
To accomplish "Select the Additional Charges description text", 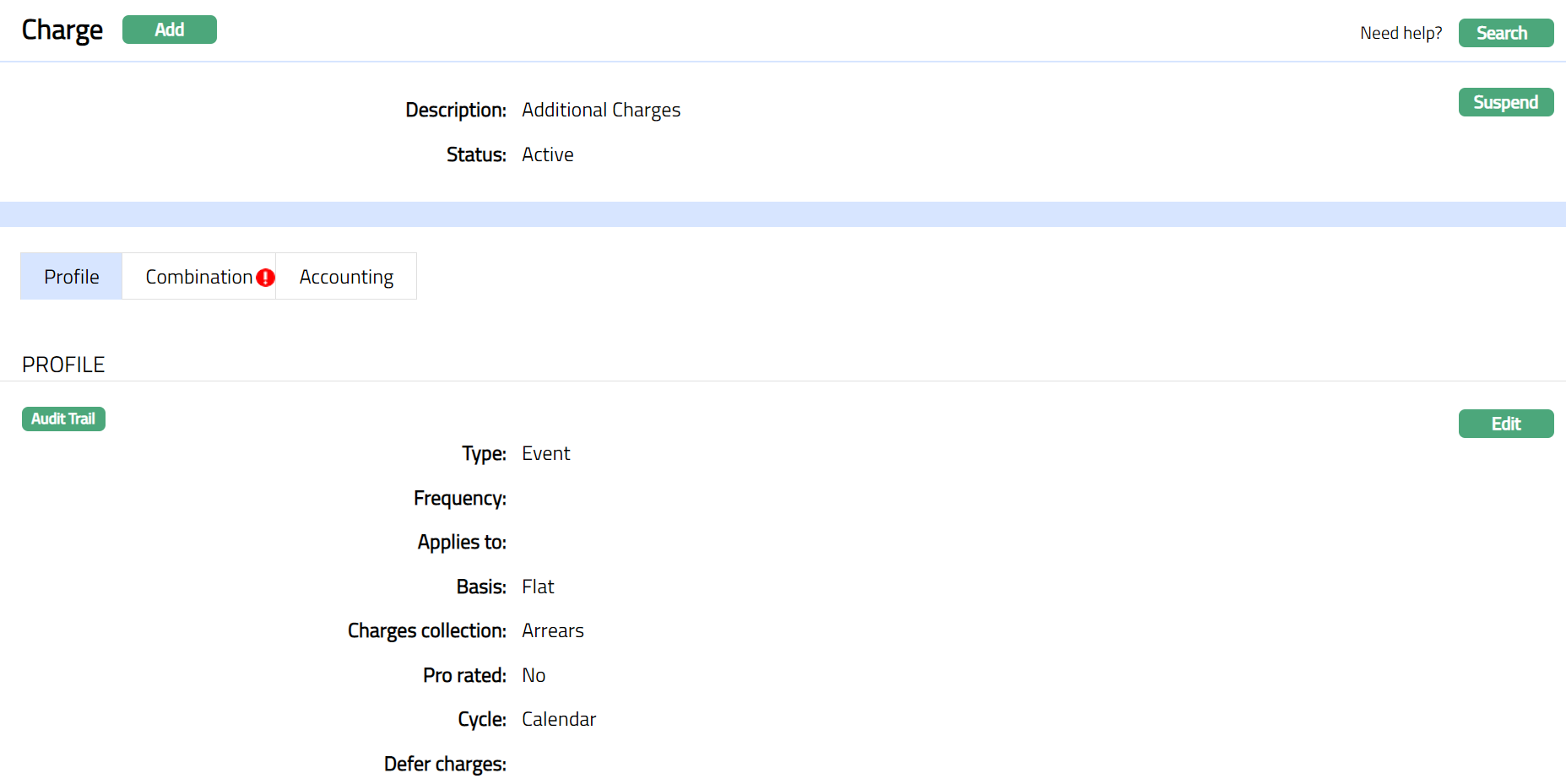I will point(600,110).
